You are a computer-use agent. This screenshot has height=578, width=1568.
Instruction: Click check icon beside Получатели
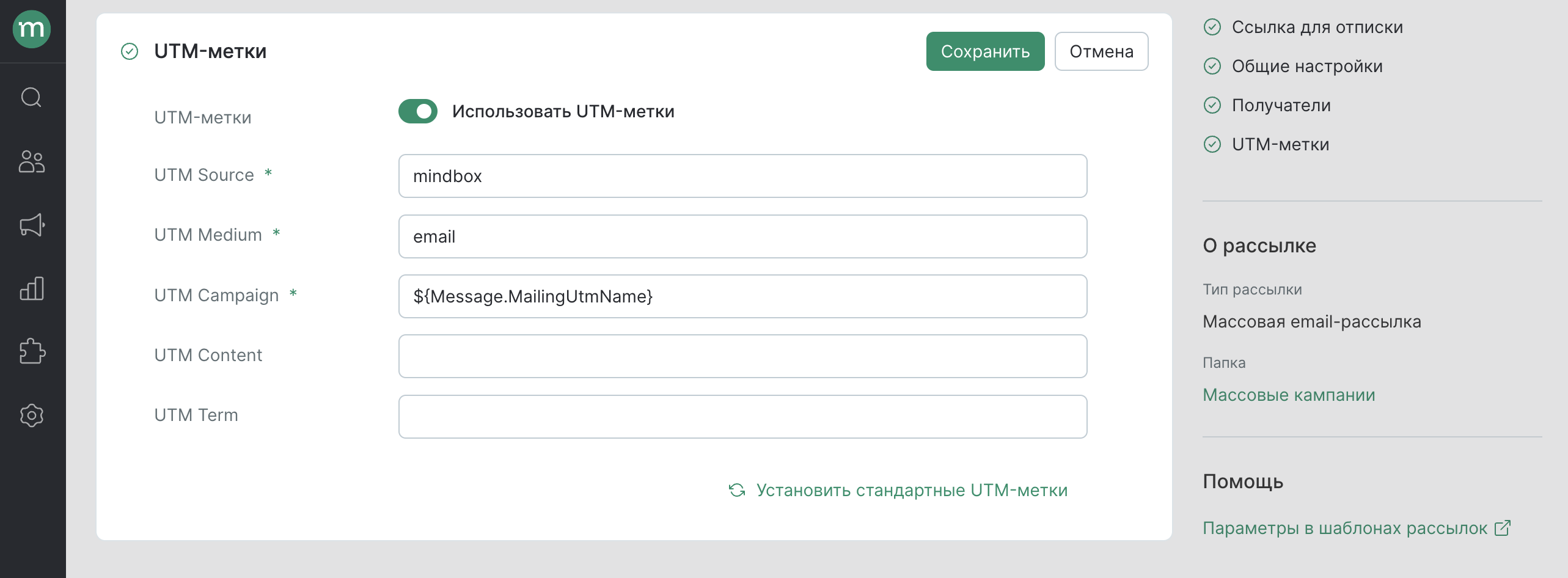click(1212, 105)
